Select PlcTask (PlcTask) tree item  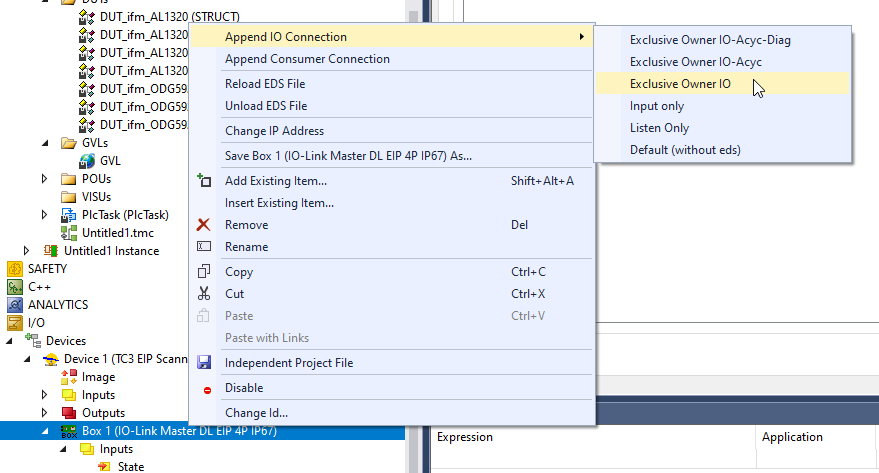point(125,215)
